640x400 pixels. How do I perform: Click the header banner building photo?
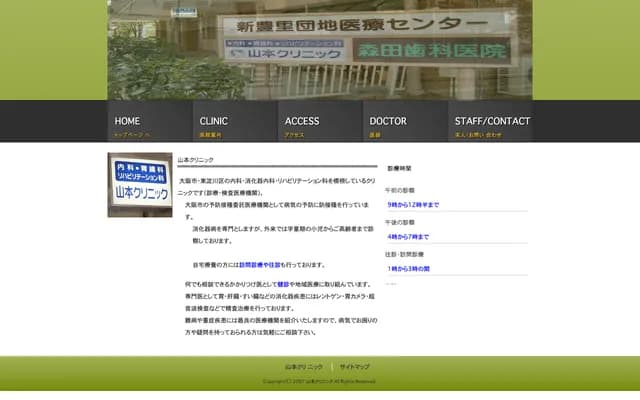pyautogui.click(x=320, y=50)
